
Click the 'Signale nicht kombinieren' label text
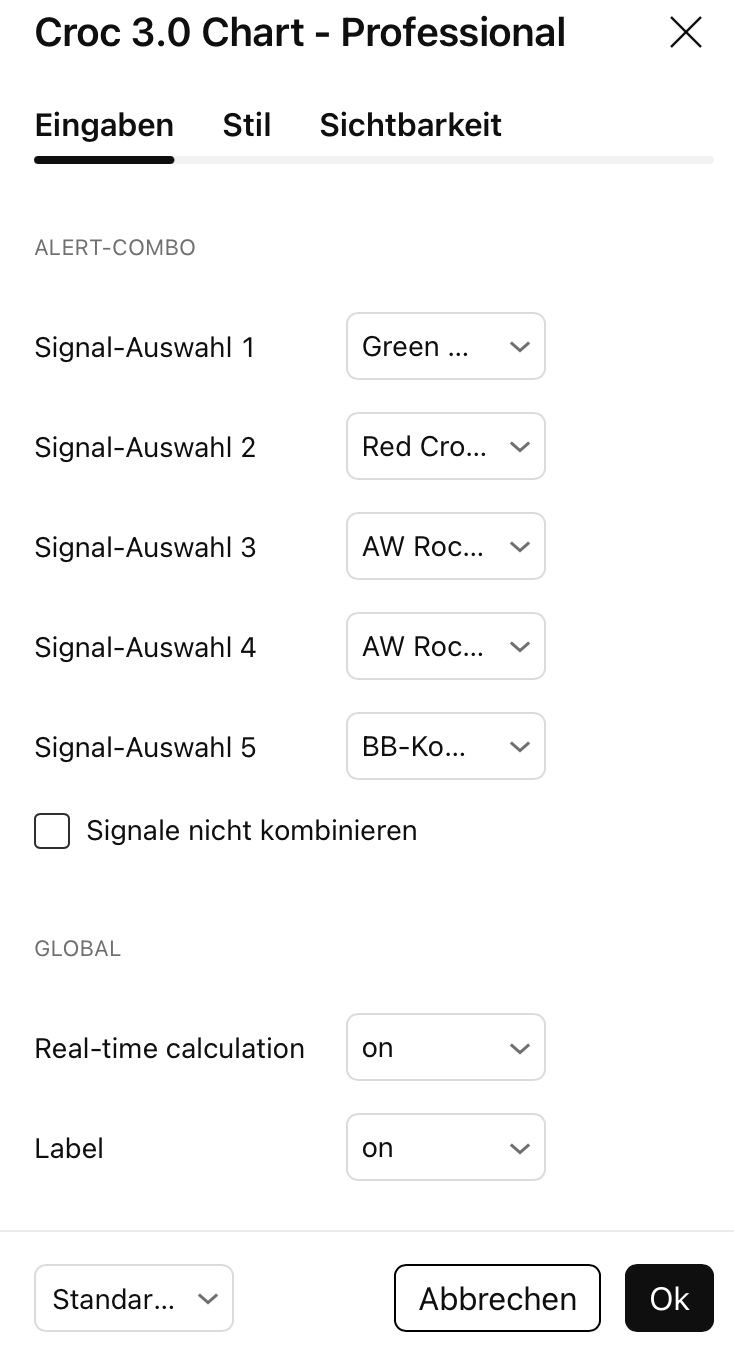click(x=251, y=831)
